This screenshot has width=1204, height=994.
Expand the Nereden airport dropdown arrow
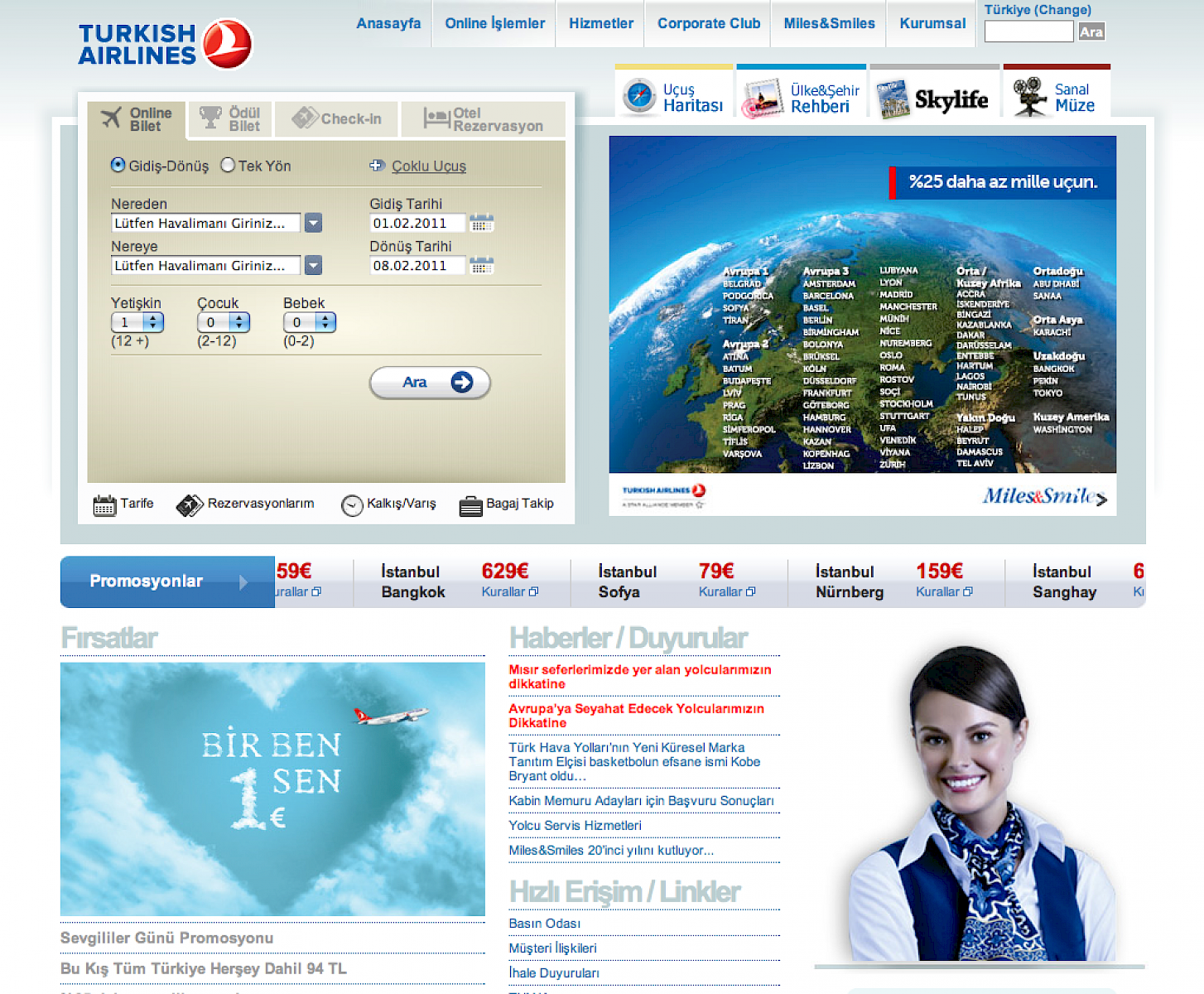(313, 223)
